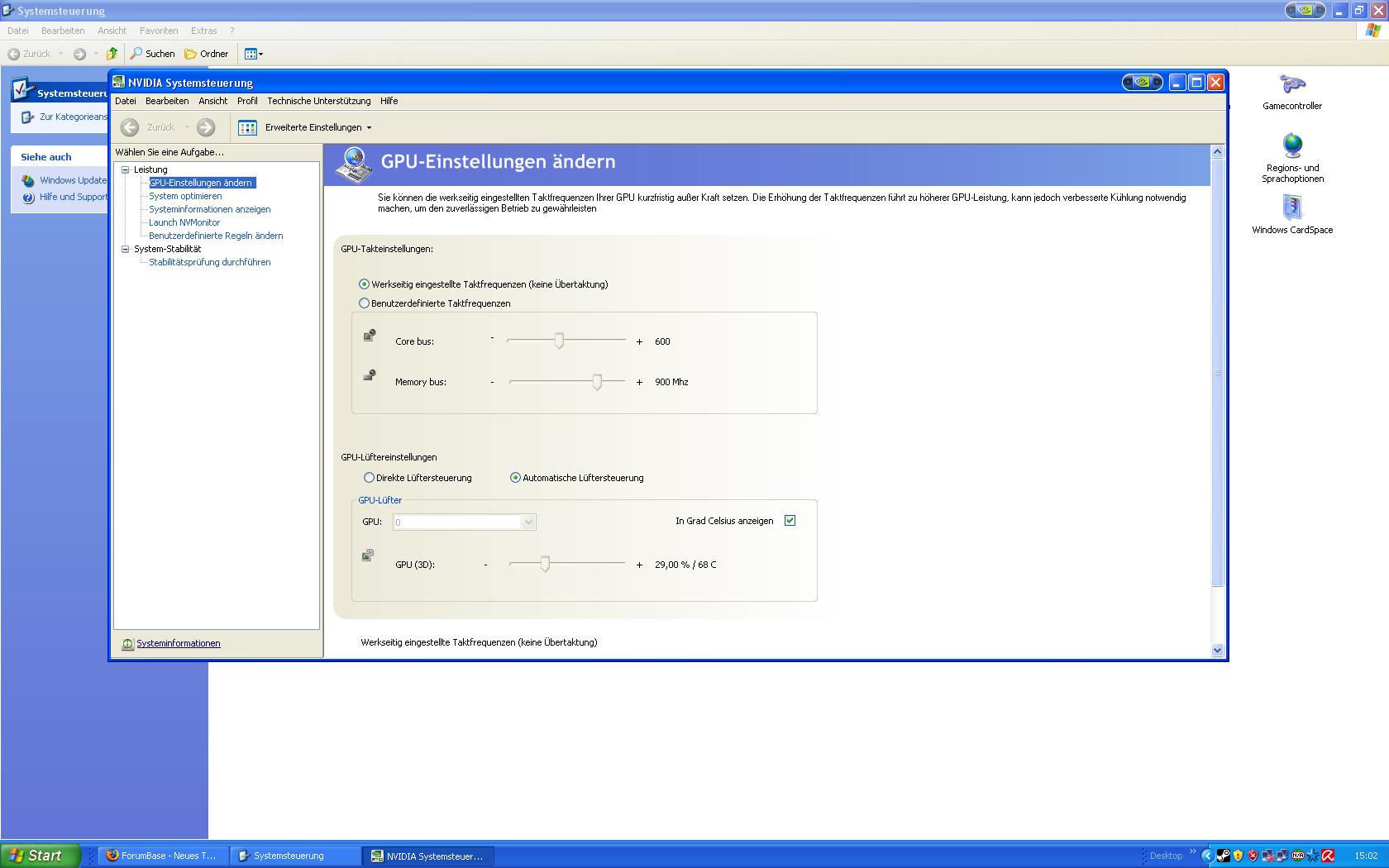Click the Avira red umbrella tray icon
This screenshot has width=1389, height=868.
tap(1328, 856)
